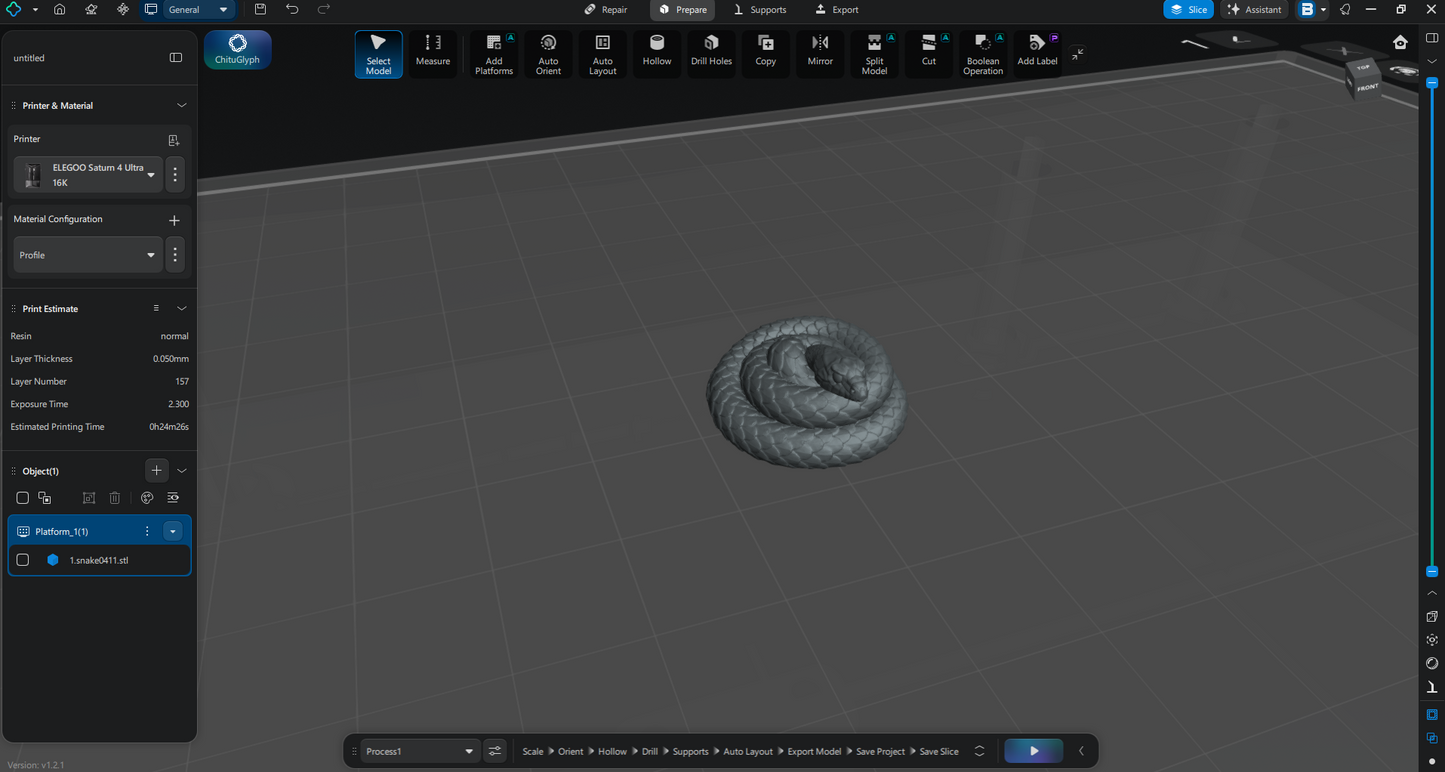Check the snake0411.stl object checkbox
1445x772 pixels.
pos(23,560)
